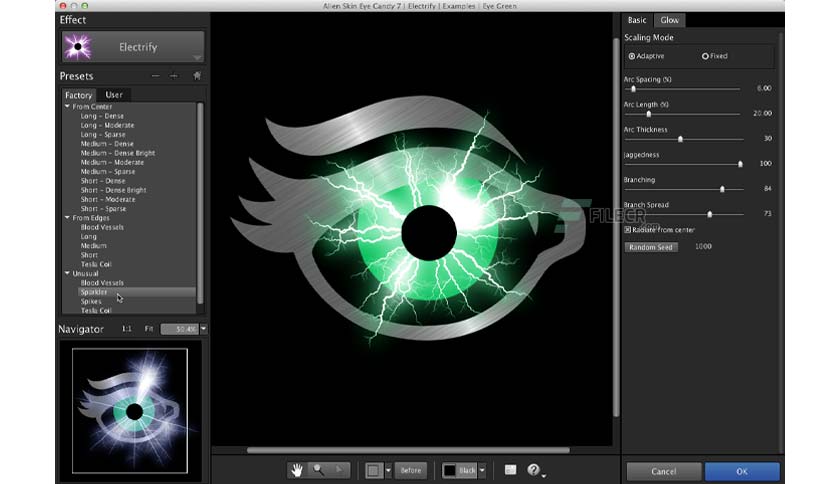Screen dimensions: 836x484
Task: Click the add preset plus icon
Action: [x=174, y=76]
